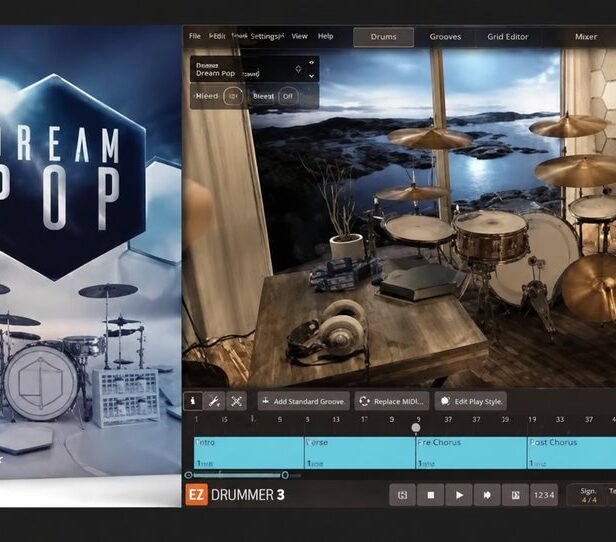The image size is (616, 542).
Task: Click bar number 13 on timeline ruler
Action: pyautogui.click(x=336, y=419)
